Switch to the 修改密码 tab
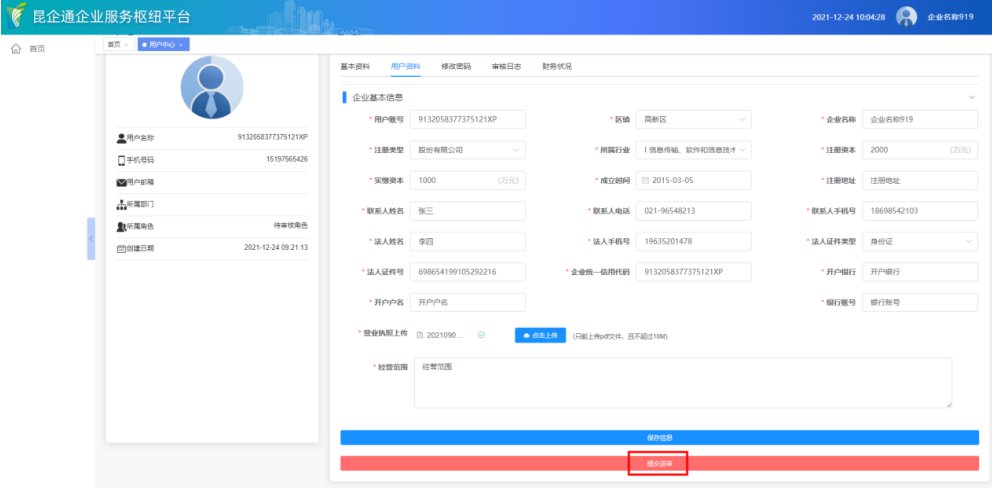Image resolution: width=992 pixels, height=488 pixels. click(456, 66)
